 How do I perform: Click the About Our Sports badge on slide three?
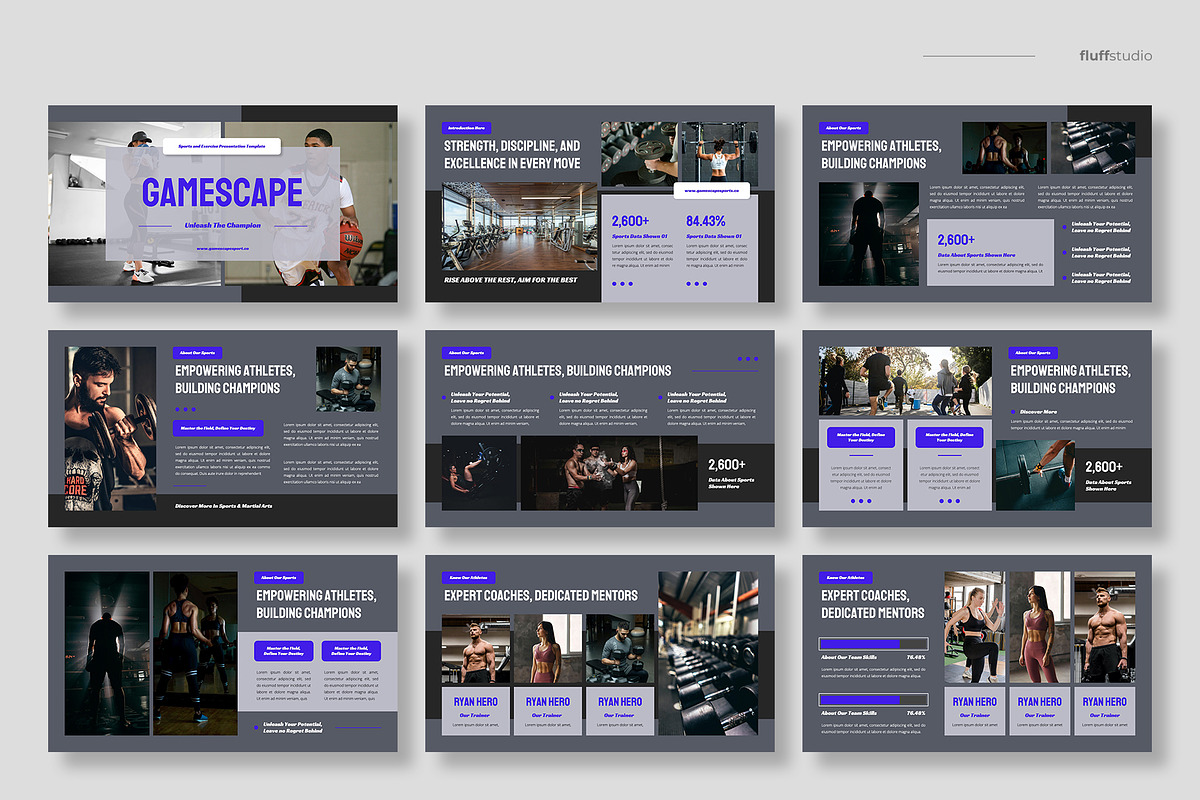click(843, 128)
